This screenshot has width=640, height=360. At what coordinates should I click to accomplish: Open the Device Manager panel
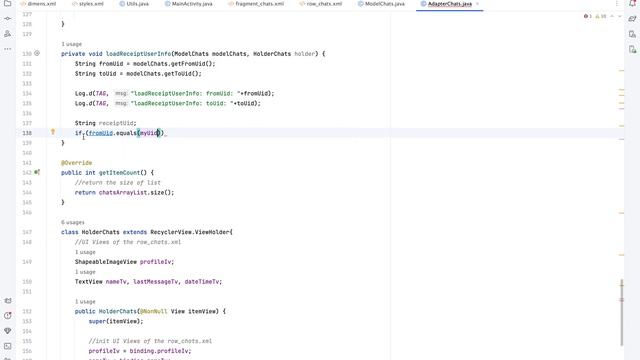[x=633, y=34]
